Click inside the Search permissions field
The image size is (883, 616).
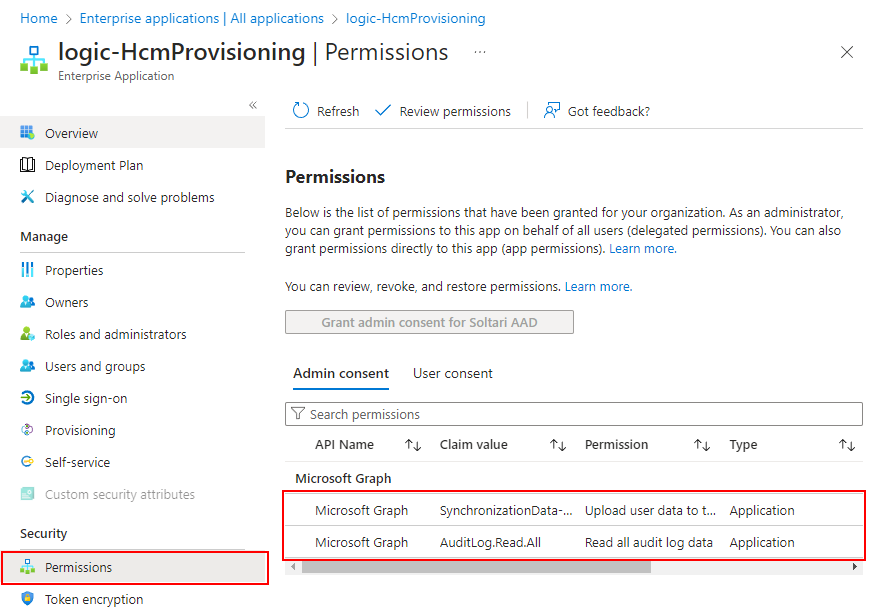450,414
